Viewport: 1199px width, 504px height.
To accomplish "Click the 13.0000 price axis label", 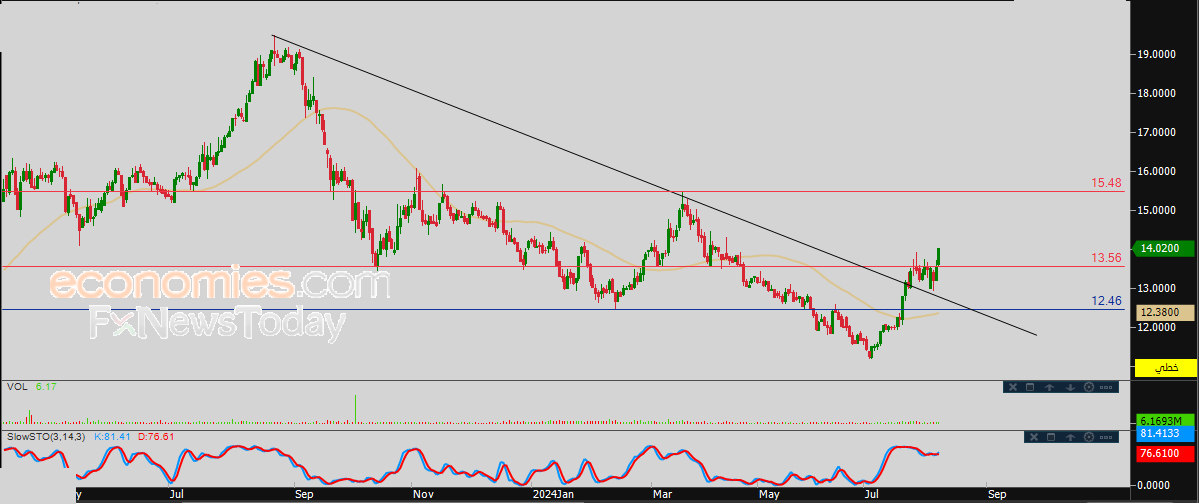I will coord(1158,288).
